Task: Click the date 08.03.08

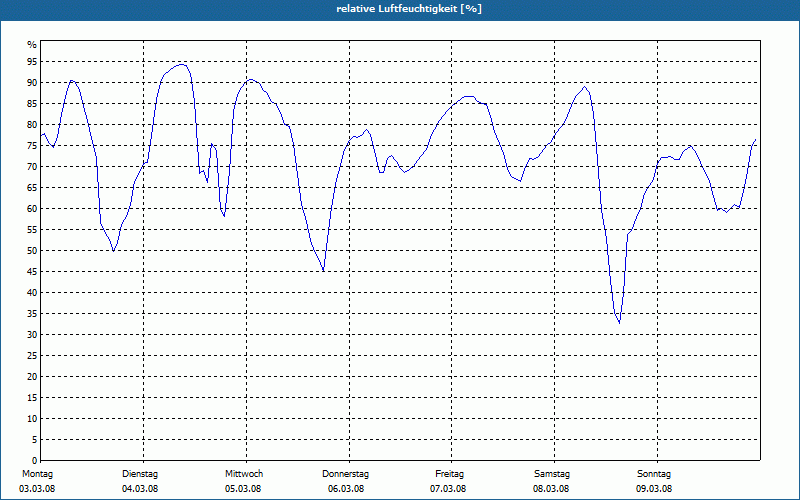Action: tap(551, 489)
